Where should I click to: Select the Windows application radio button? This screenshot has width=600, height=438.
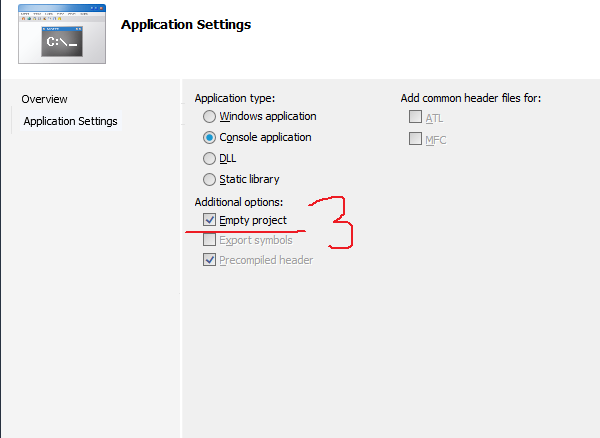[210, 117]
